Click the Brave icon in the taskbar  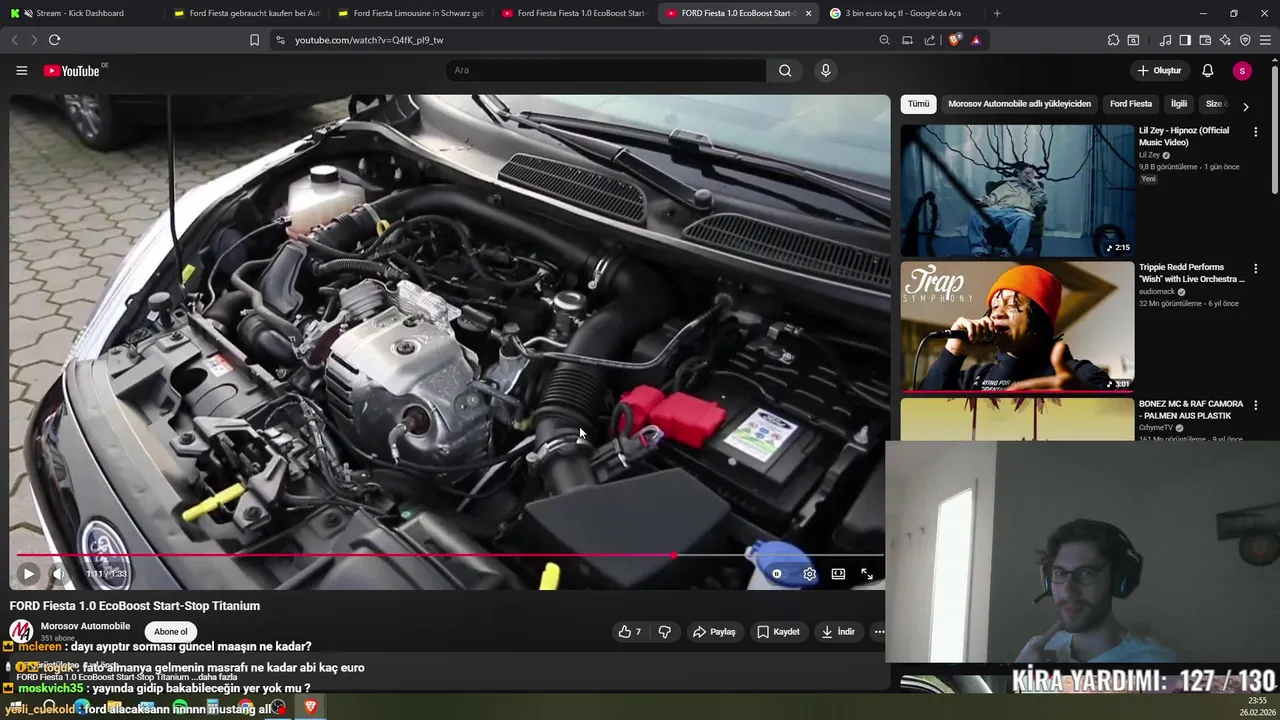tap(310, 707)
